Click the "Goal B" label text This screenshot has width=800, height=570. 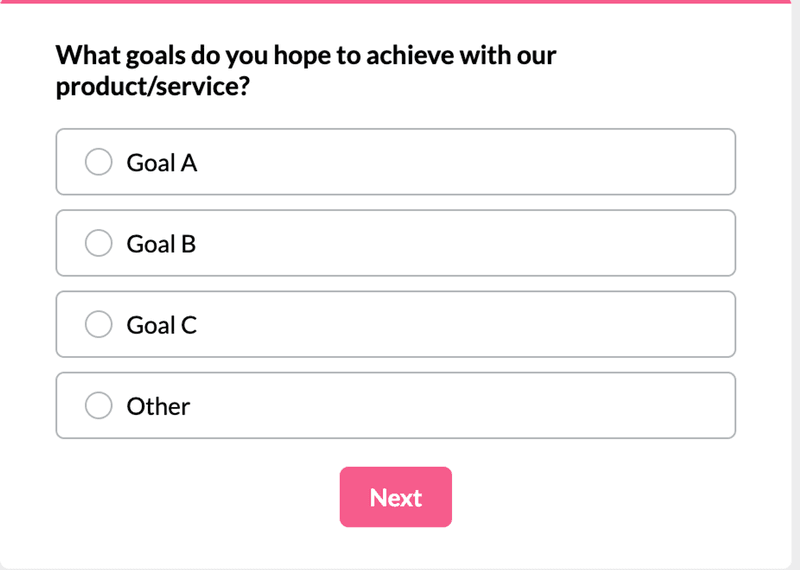click(x=161, y=243)
